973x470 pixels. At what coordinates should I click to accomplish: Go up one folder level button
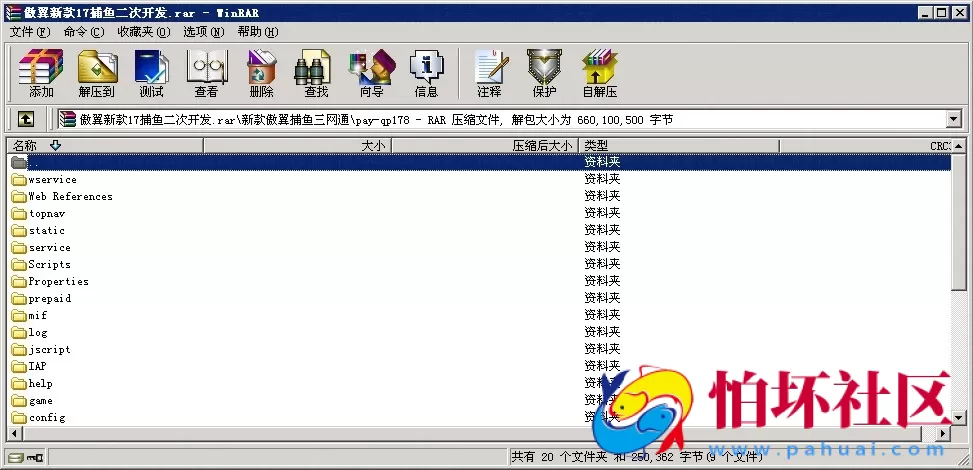26,119
